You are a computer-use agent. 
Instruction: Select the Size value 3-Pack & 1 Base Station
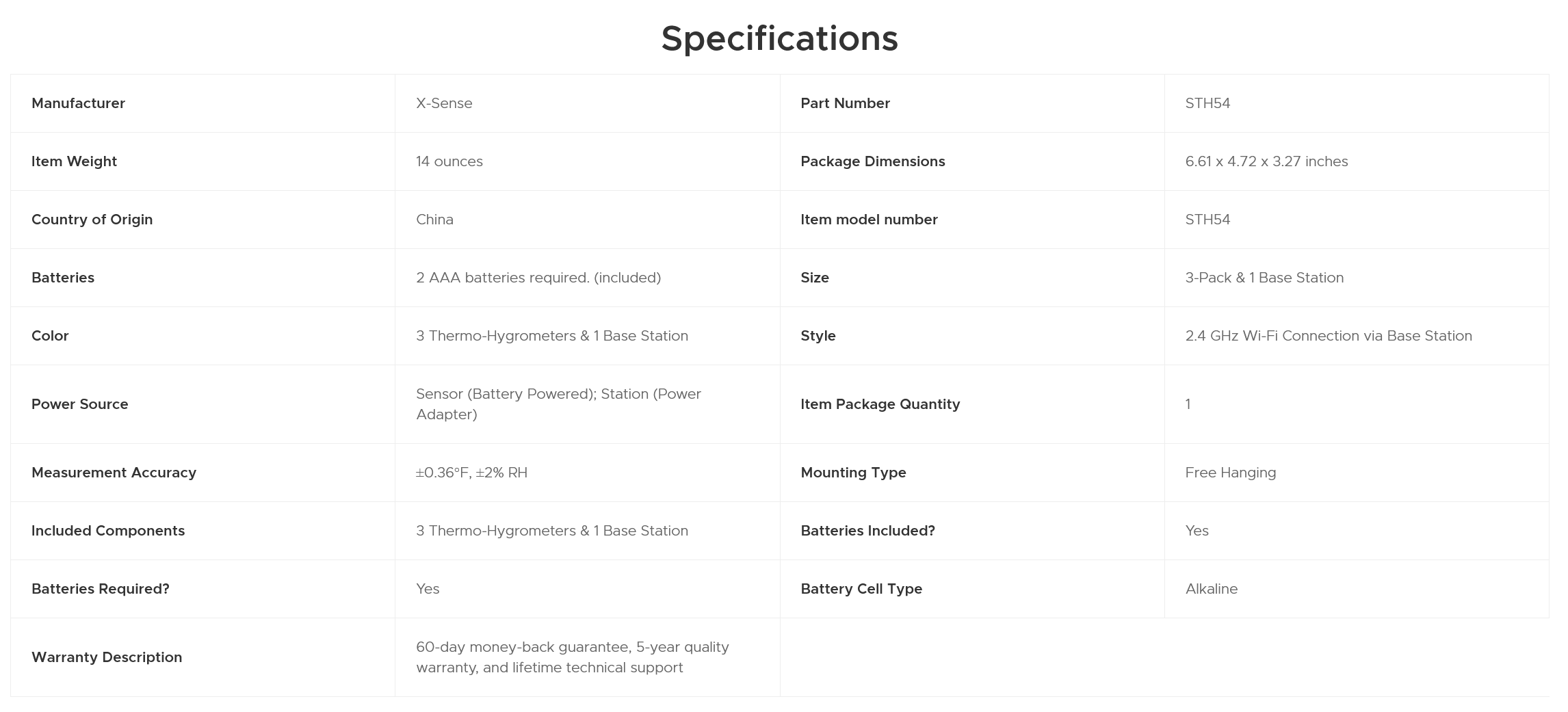click(x=1264, y=278)
